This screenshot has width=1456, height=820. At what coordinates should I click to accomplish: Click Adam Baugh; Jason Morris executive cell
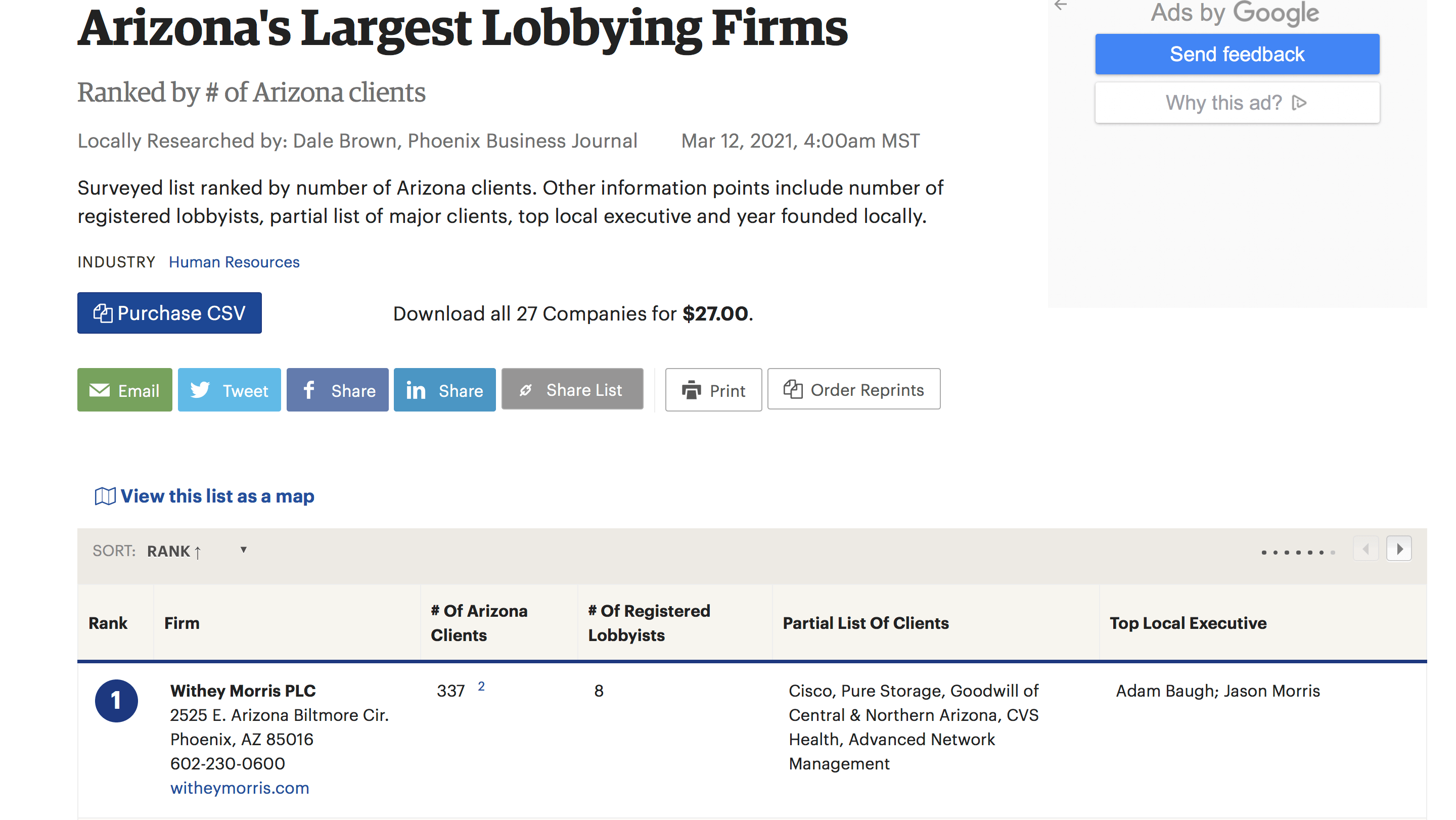(1218, 691)
